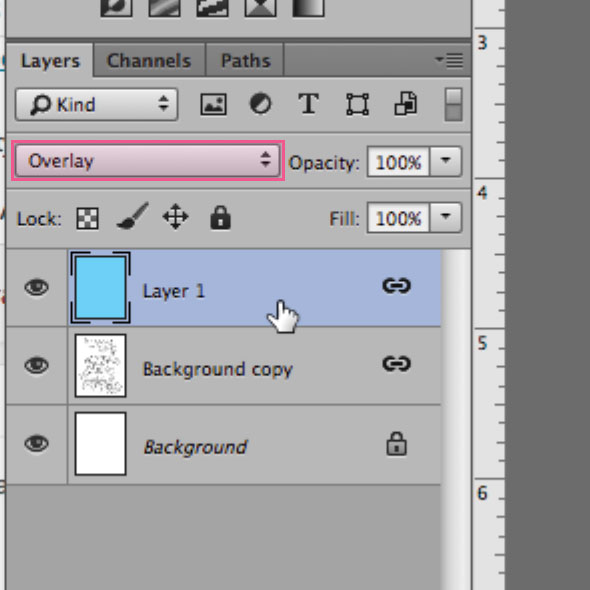
Task: Select the Background copy layer name
Action: [x=218, y=370]
